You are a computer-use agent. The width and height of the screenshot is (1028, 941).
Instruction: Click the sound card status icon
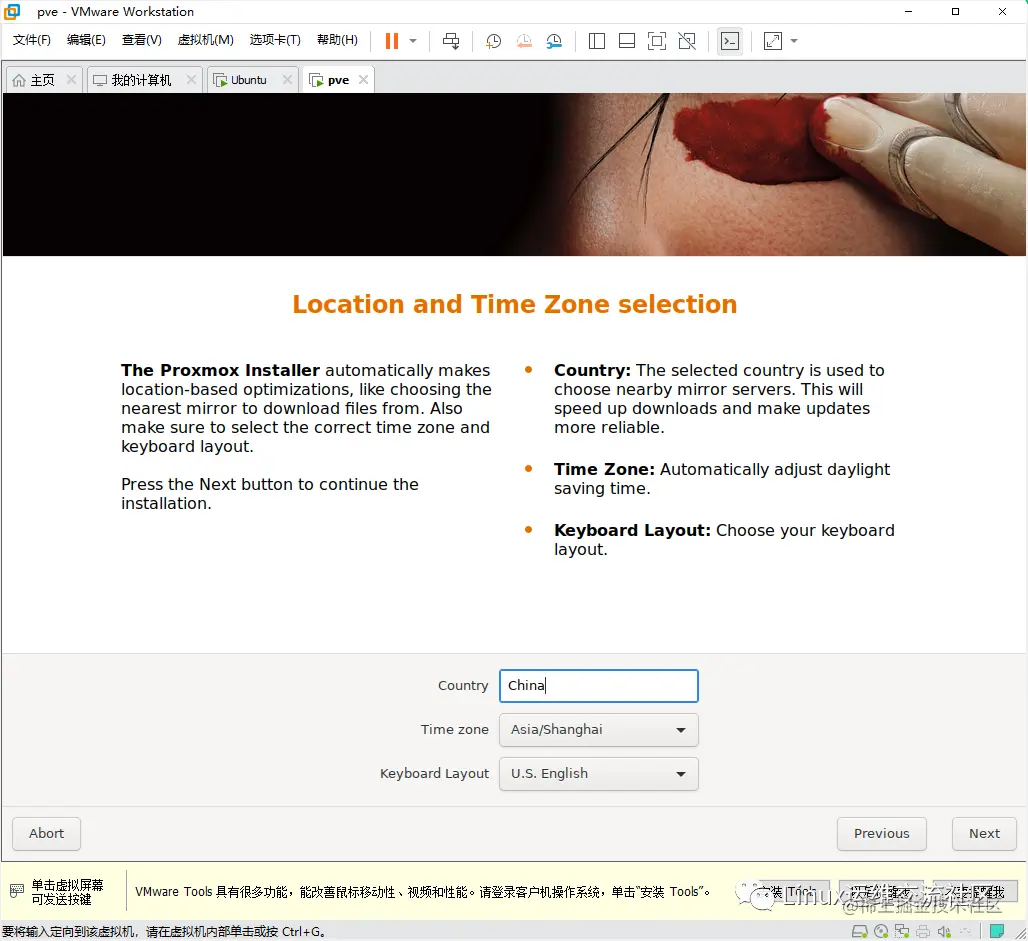tap(944, 931)
